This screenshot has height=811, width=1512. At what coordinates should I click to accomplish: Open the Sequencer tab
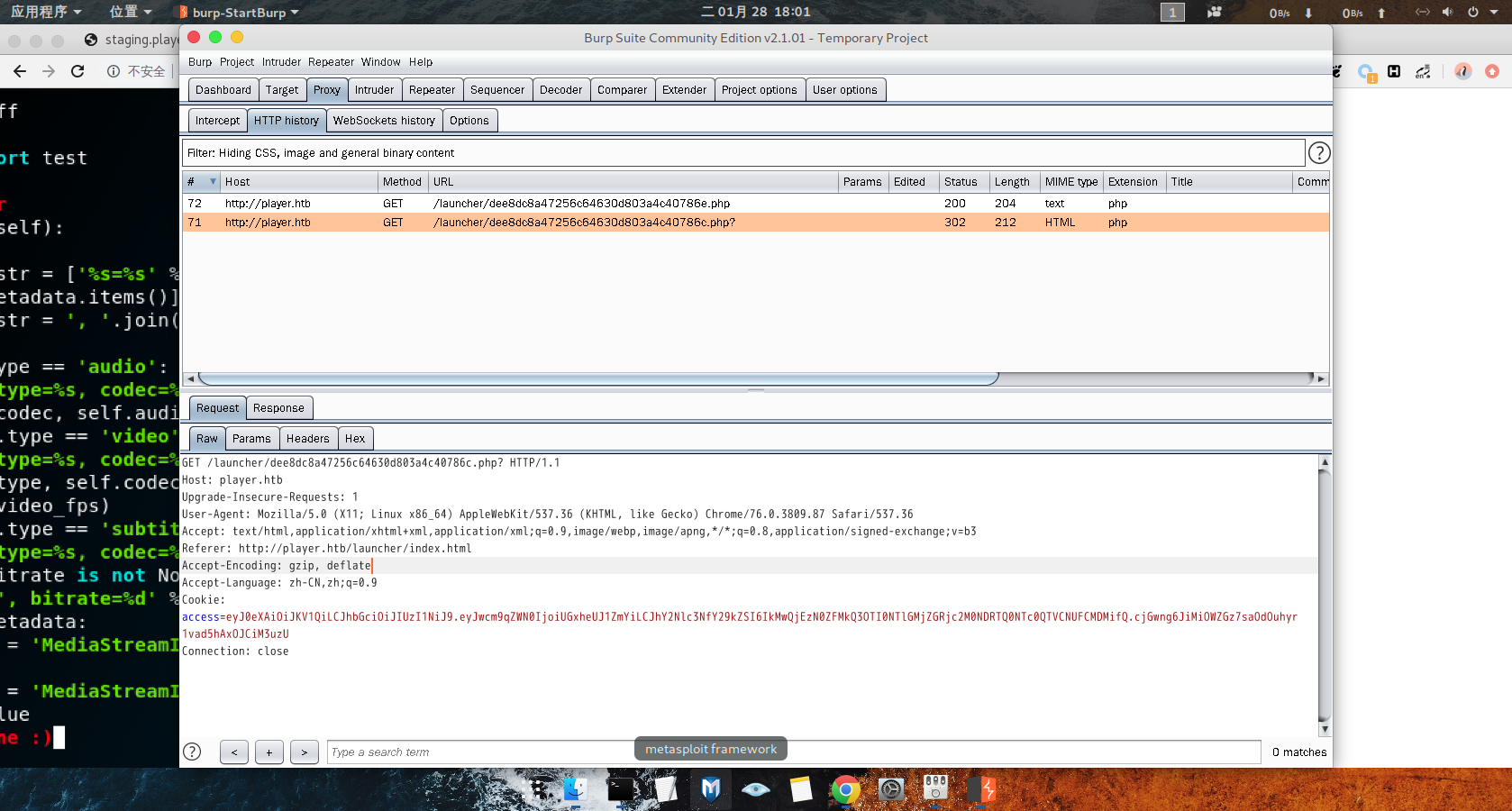(x=497, y=90)
